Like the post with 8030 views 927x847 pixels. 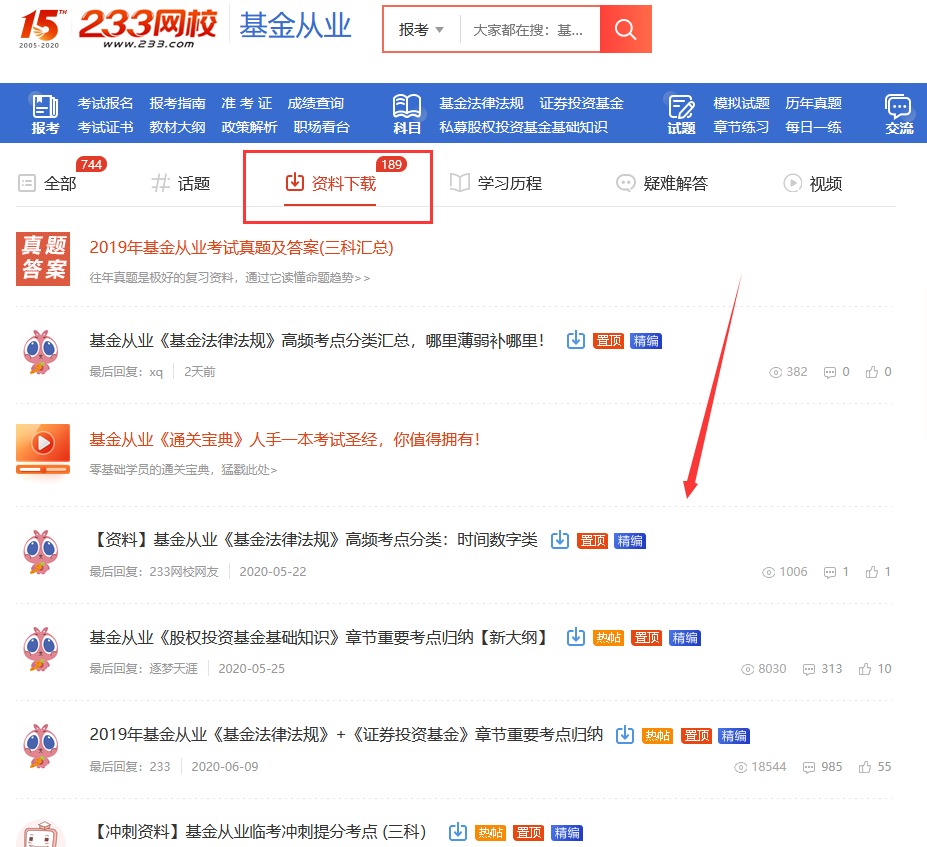(x=864, y=669)
